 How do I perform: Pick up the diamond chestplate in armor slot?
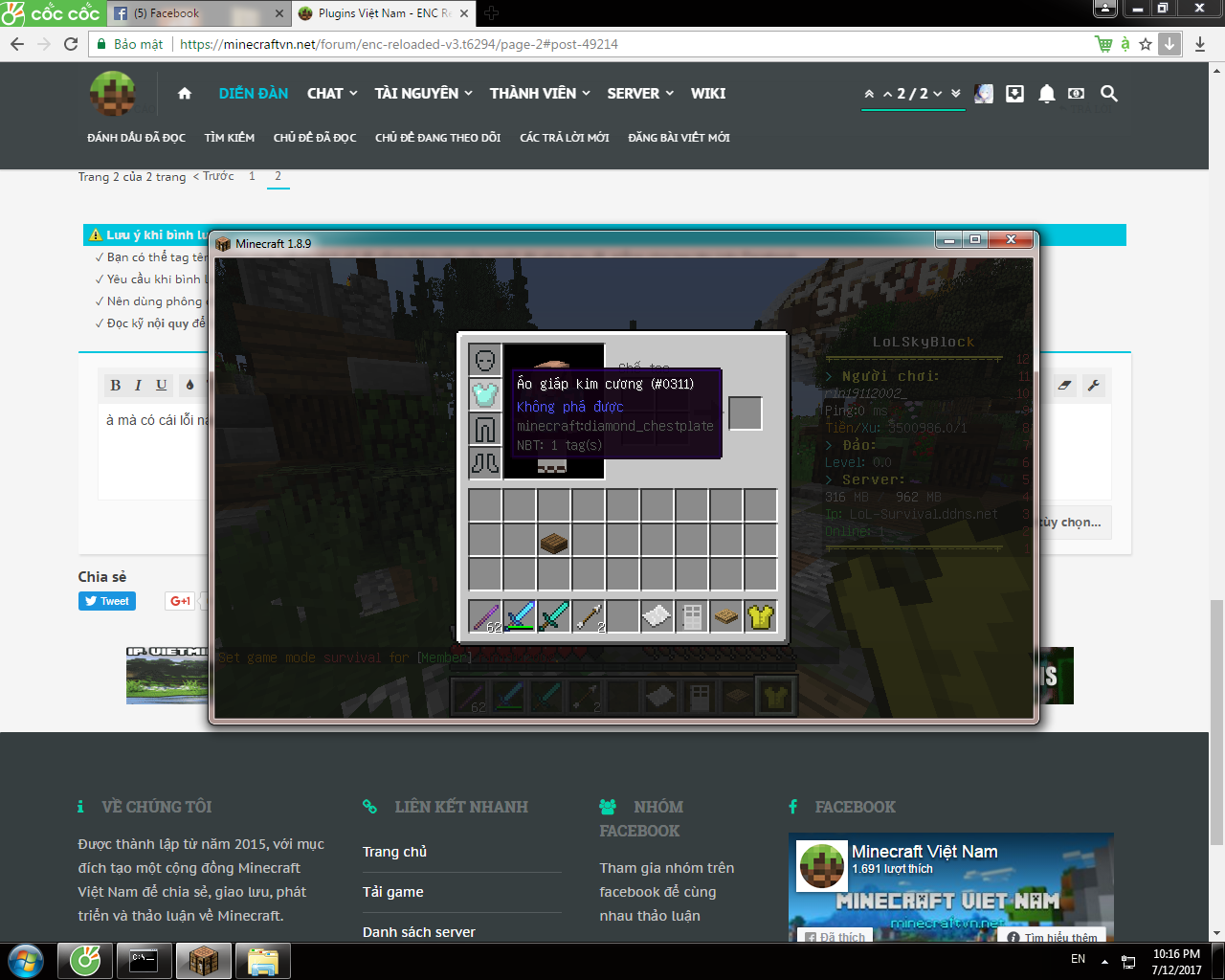tap(485, 393)
